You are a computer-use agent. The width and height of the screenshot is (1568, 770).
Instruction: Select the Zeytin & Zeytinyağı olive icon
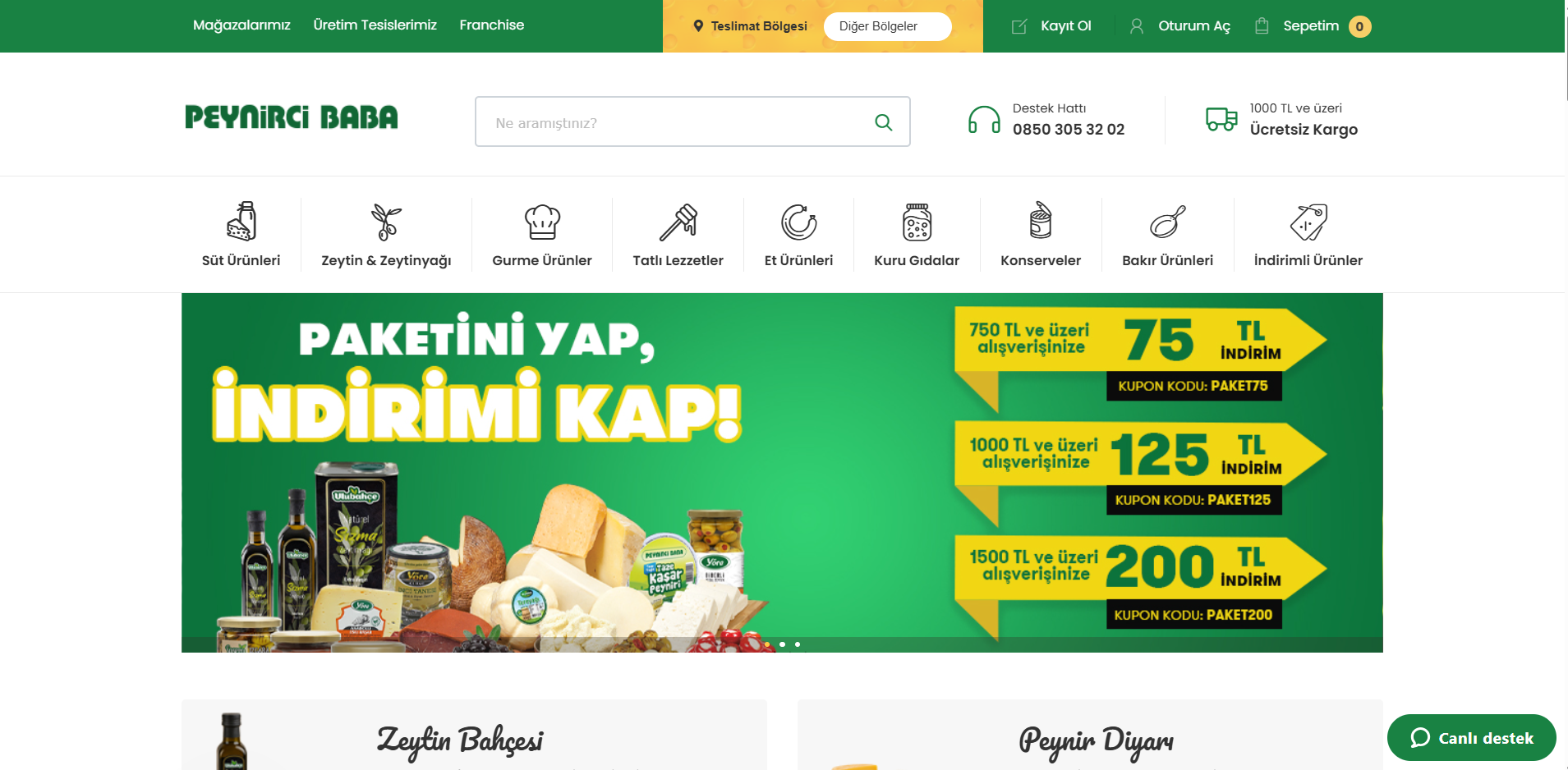coord(386,221)
